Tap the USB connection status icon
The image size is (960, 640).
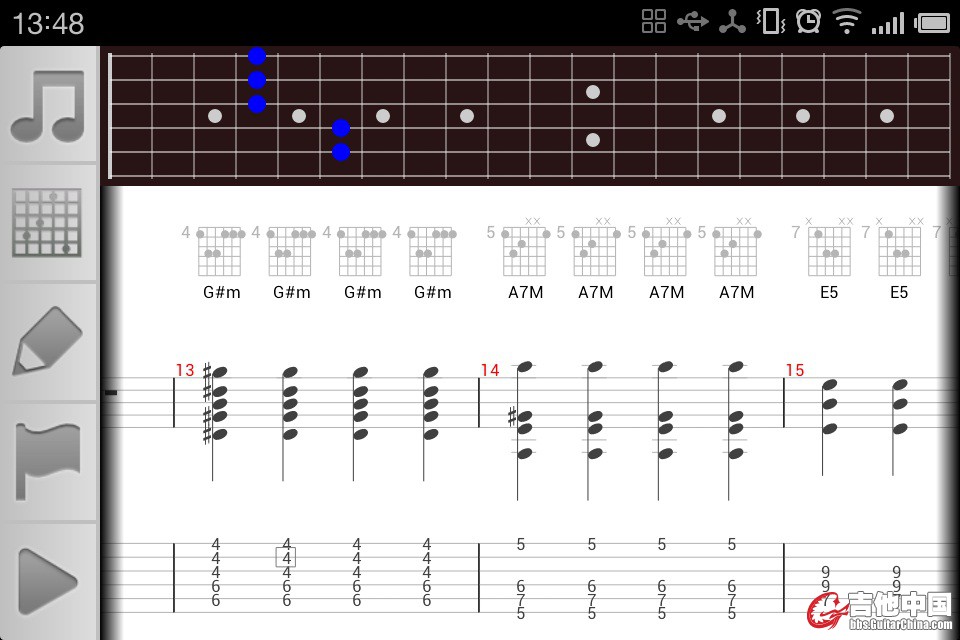(692, 21)
